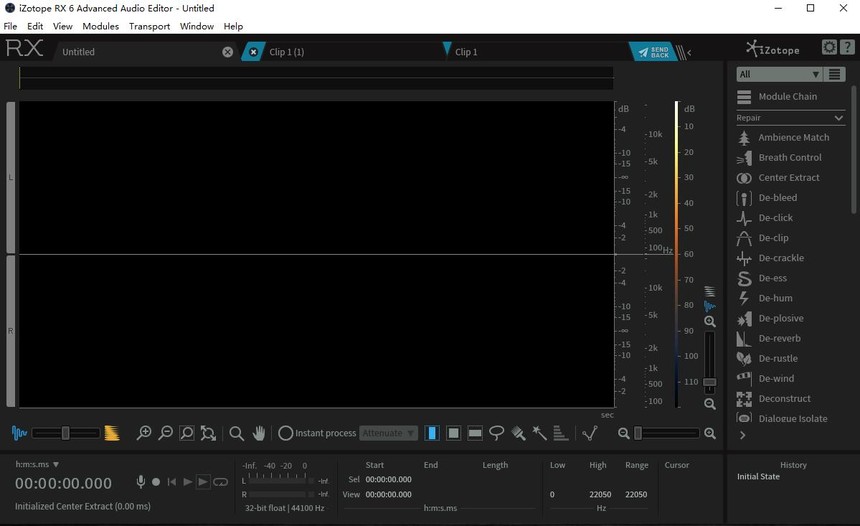Select the time-frequency selection tool

coord(454,433)
